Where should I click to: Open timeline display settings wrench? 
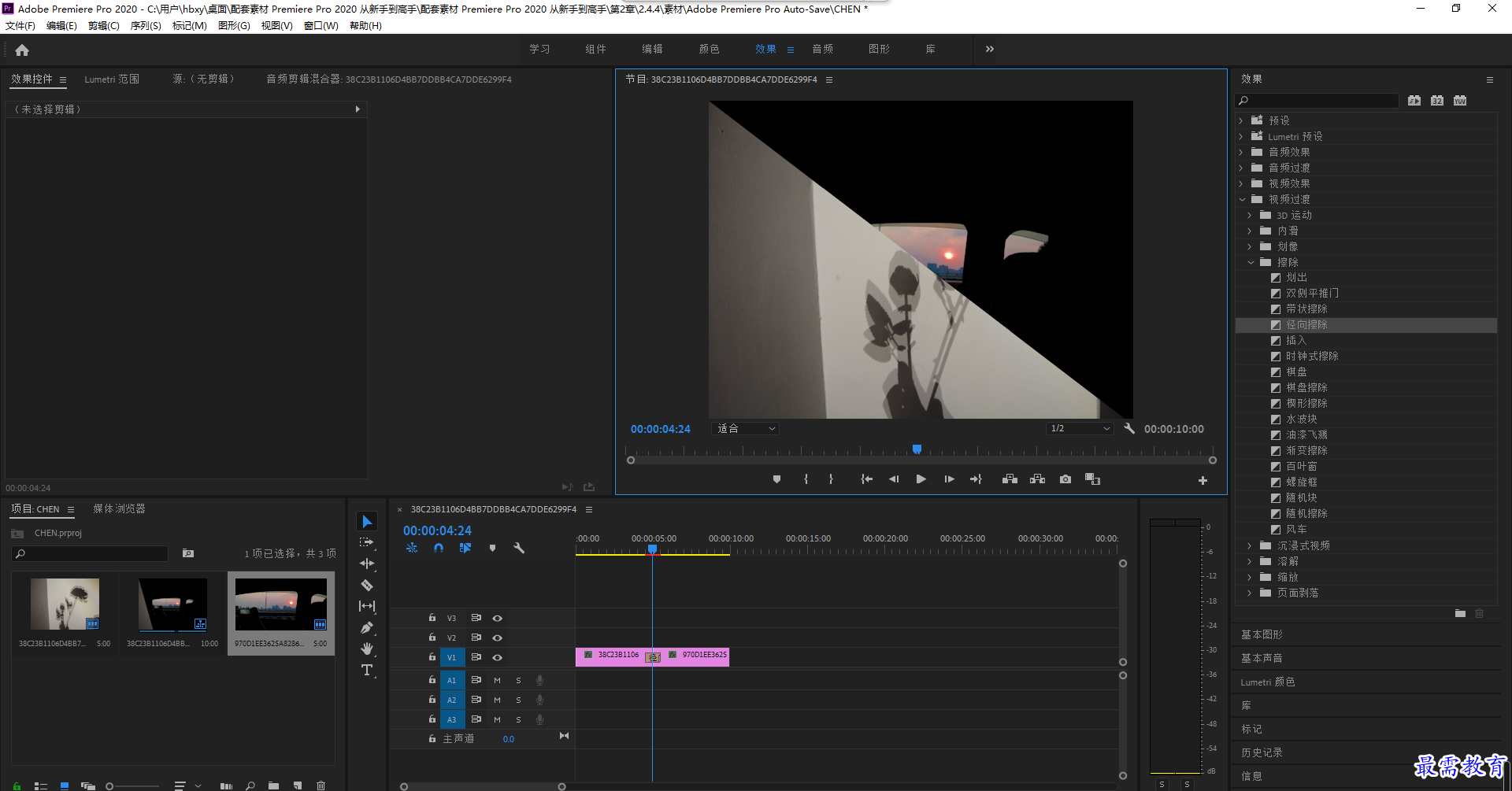[x=519, y=548]
